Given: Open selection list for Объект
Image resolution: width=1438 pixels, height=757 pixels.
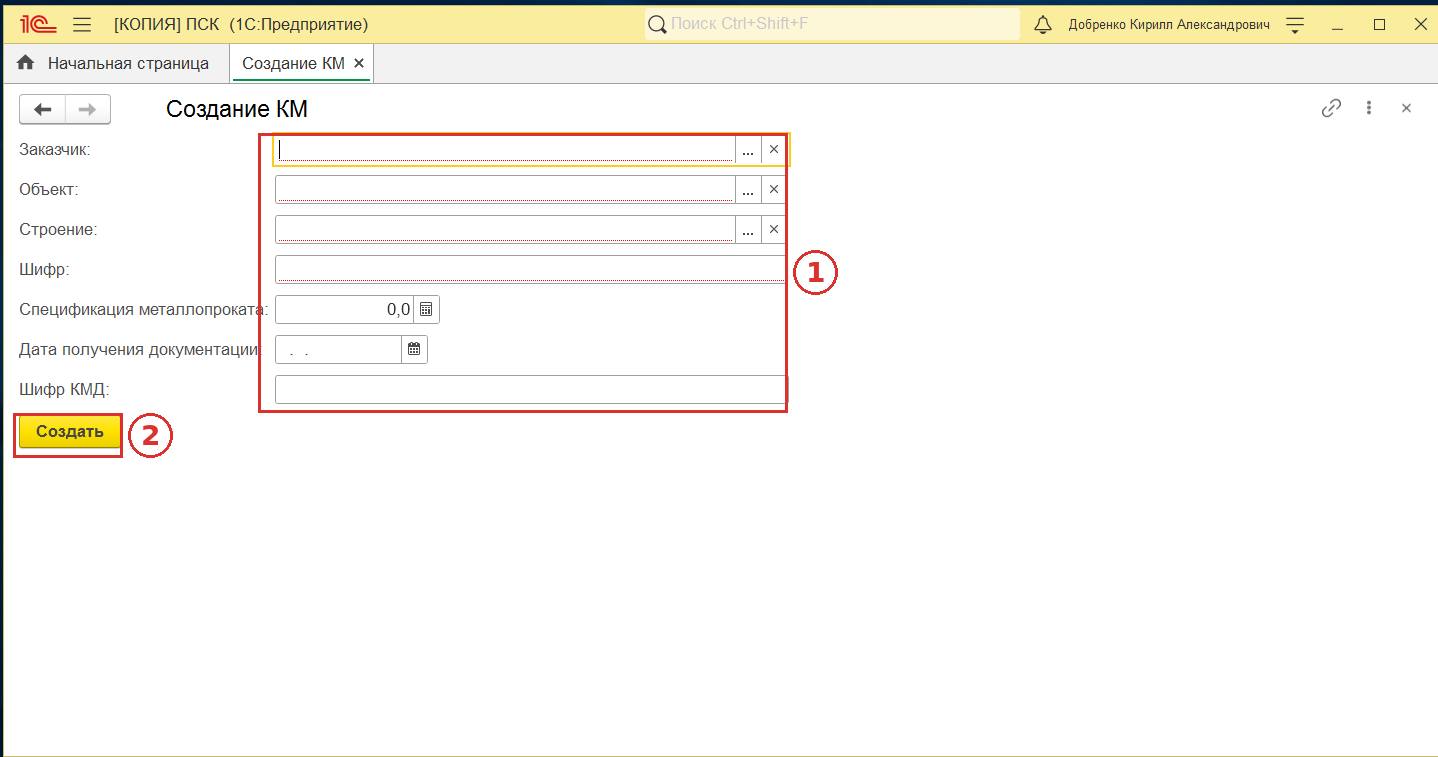Looking at the screenshot, I should pyautogui.click(x=748, y=189).
